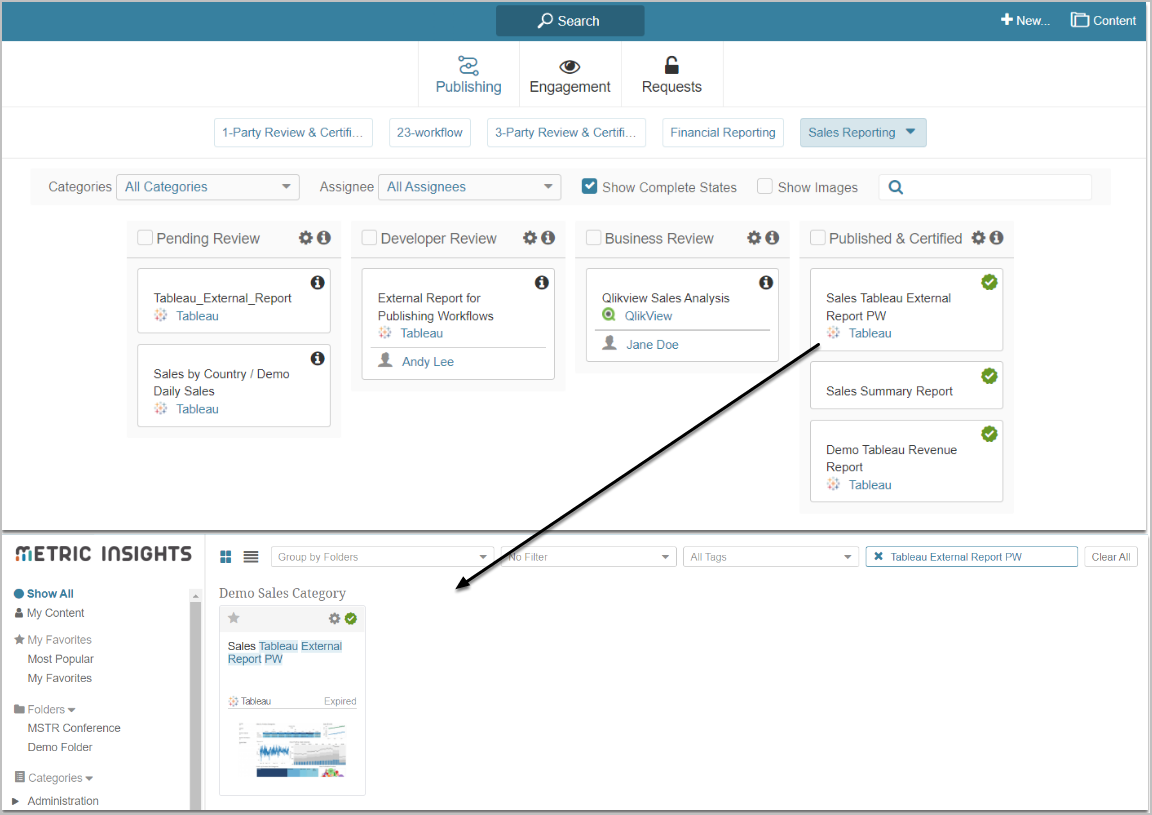Viewport: 1152px width, 815px height.
Task: Click into the filter bar search field
Action: (x=985, y=187)
